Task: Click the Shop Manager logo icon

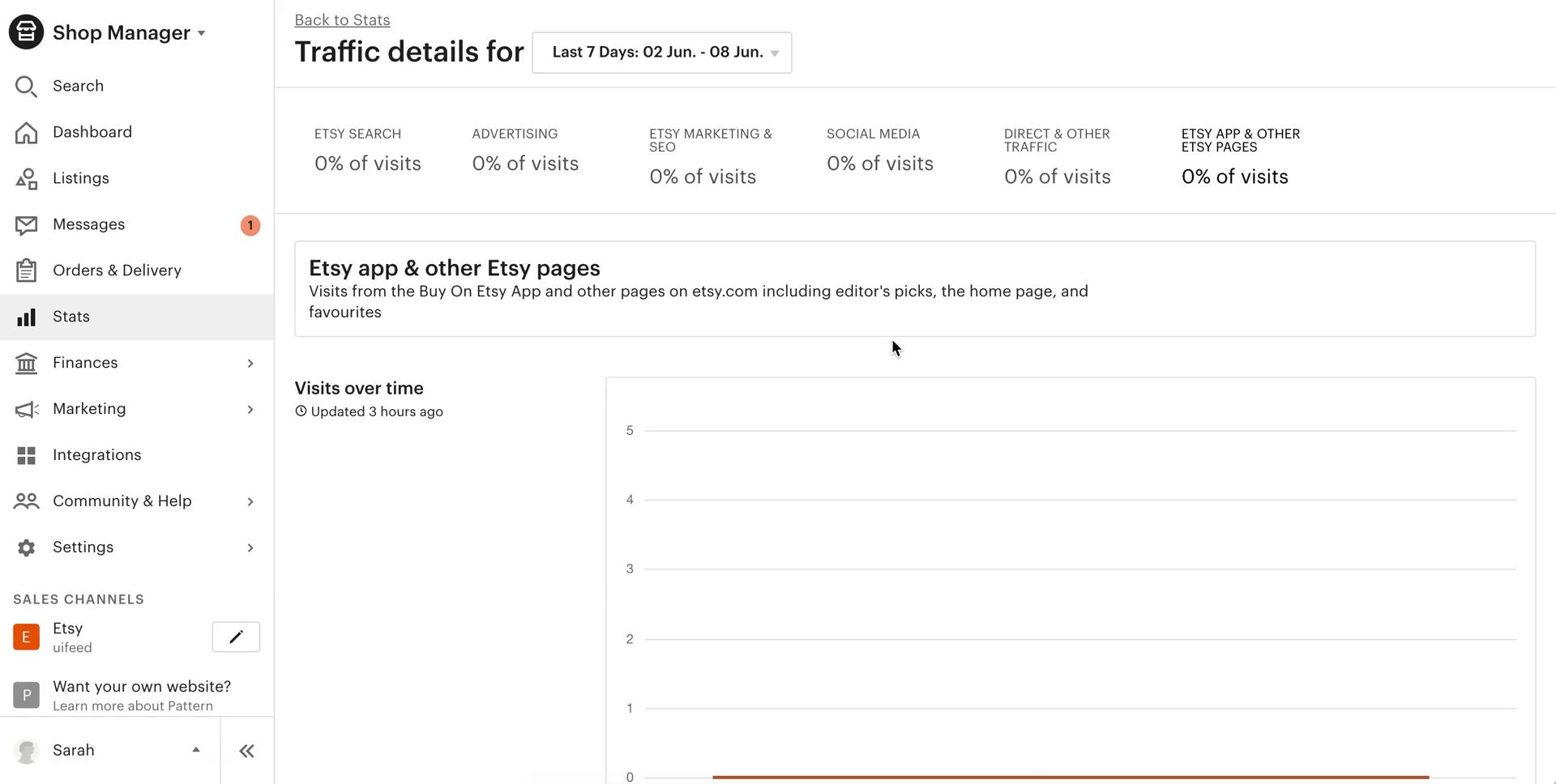Action: [26, 32]
